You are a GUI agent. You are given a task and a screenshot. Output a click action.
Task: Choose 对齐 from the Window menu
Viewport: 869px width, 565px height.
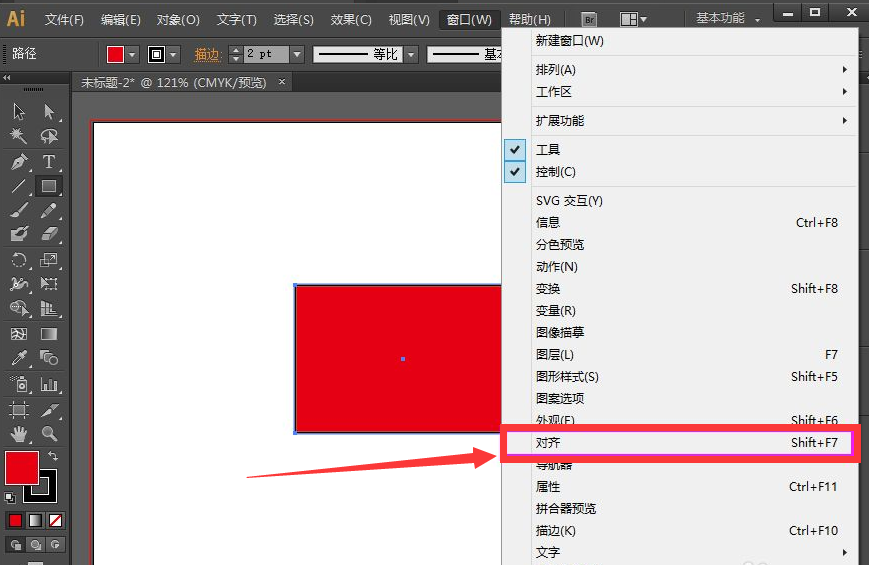(x=679, y=442)
